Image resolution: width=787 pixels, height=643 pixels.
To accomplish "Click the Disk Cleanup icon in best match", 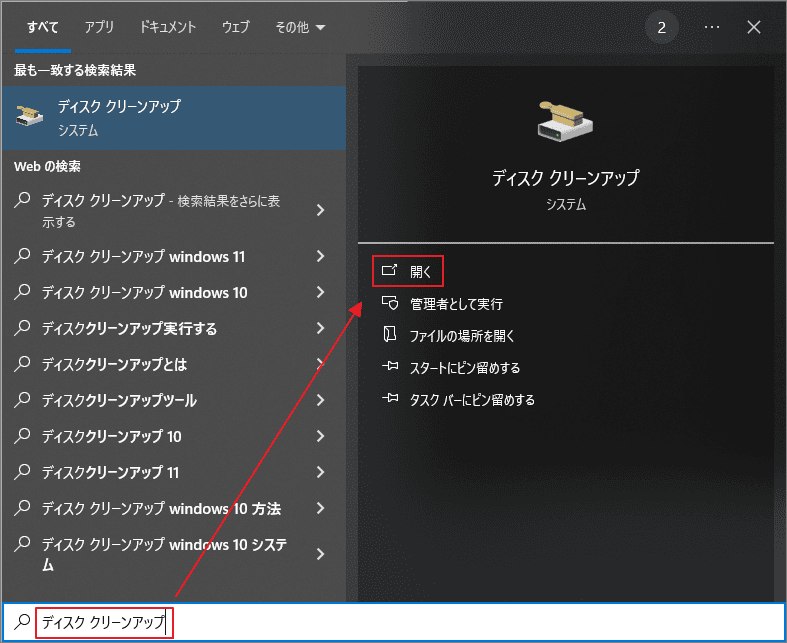I will pyautogui.click(x=29, y=115).
